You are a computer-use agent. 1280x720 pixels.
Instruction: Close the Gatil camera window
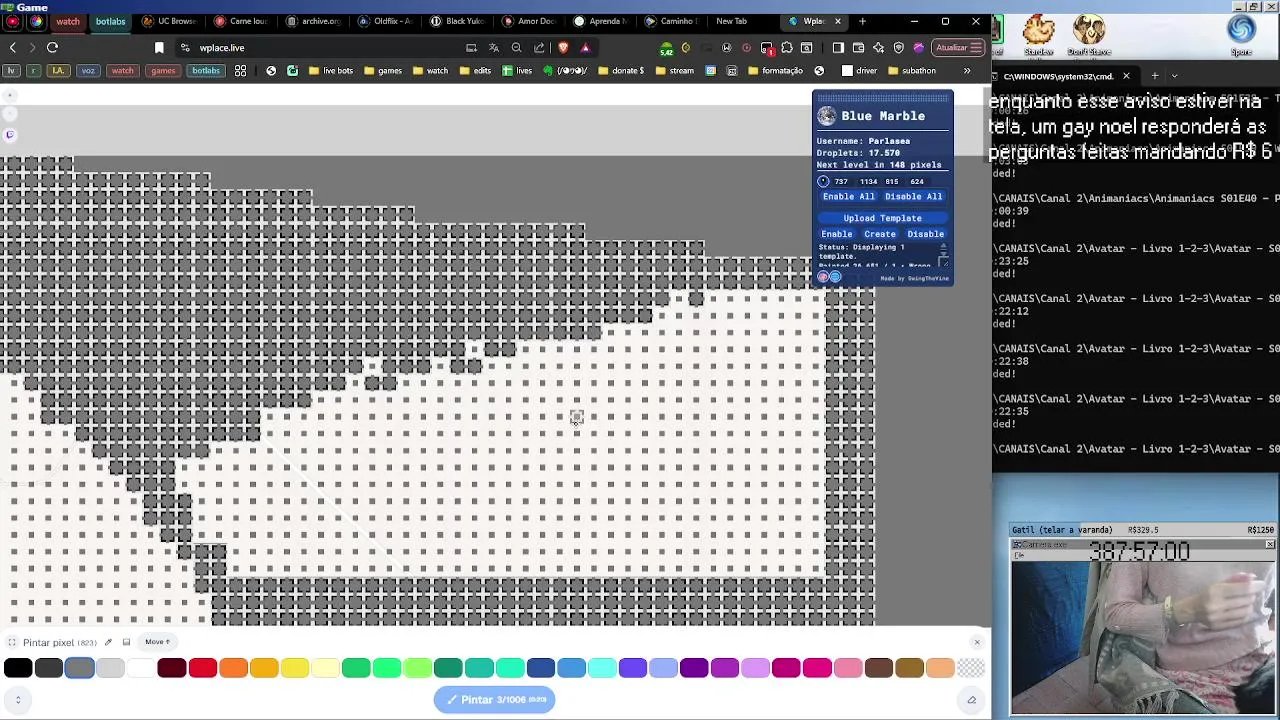[1270, 545]
